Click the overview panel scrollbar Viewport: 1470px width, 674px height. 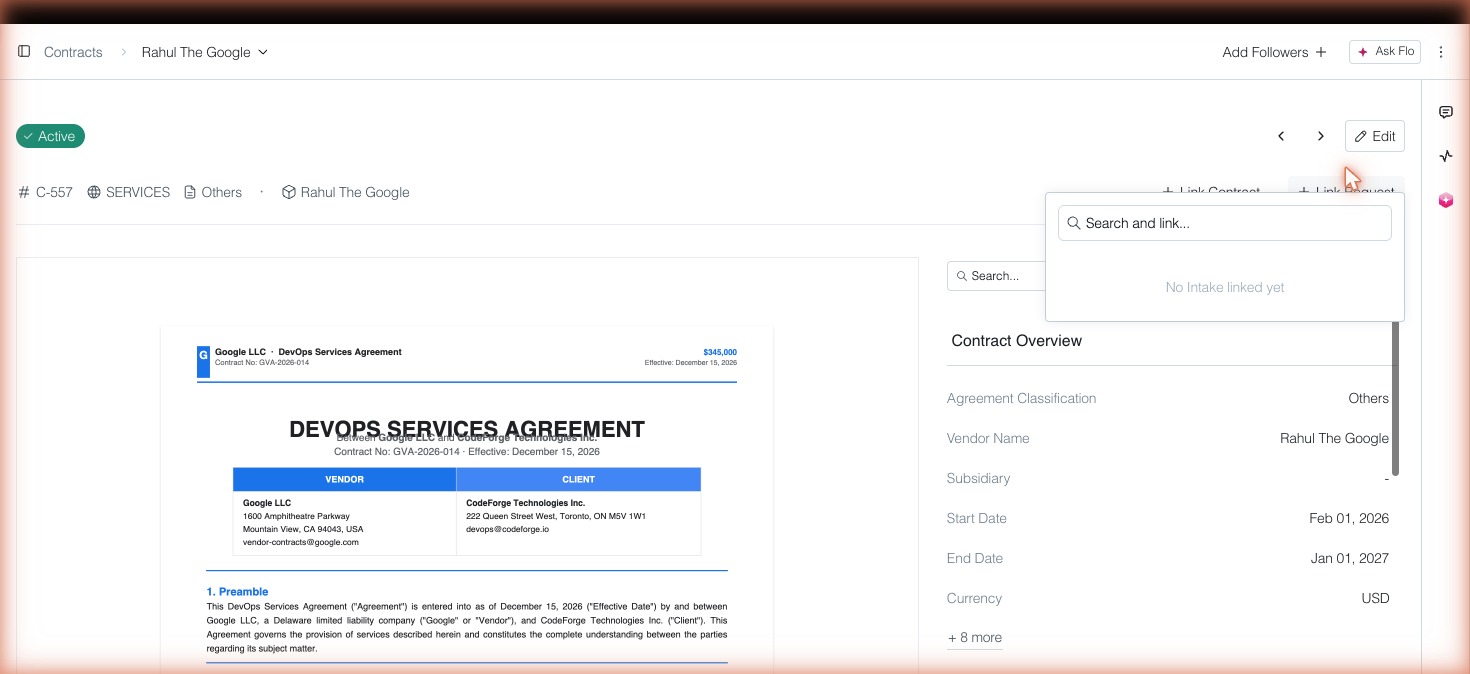[1396, 398]
